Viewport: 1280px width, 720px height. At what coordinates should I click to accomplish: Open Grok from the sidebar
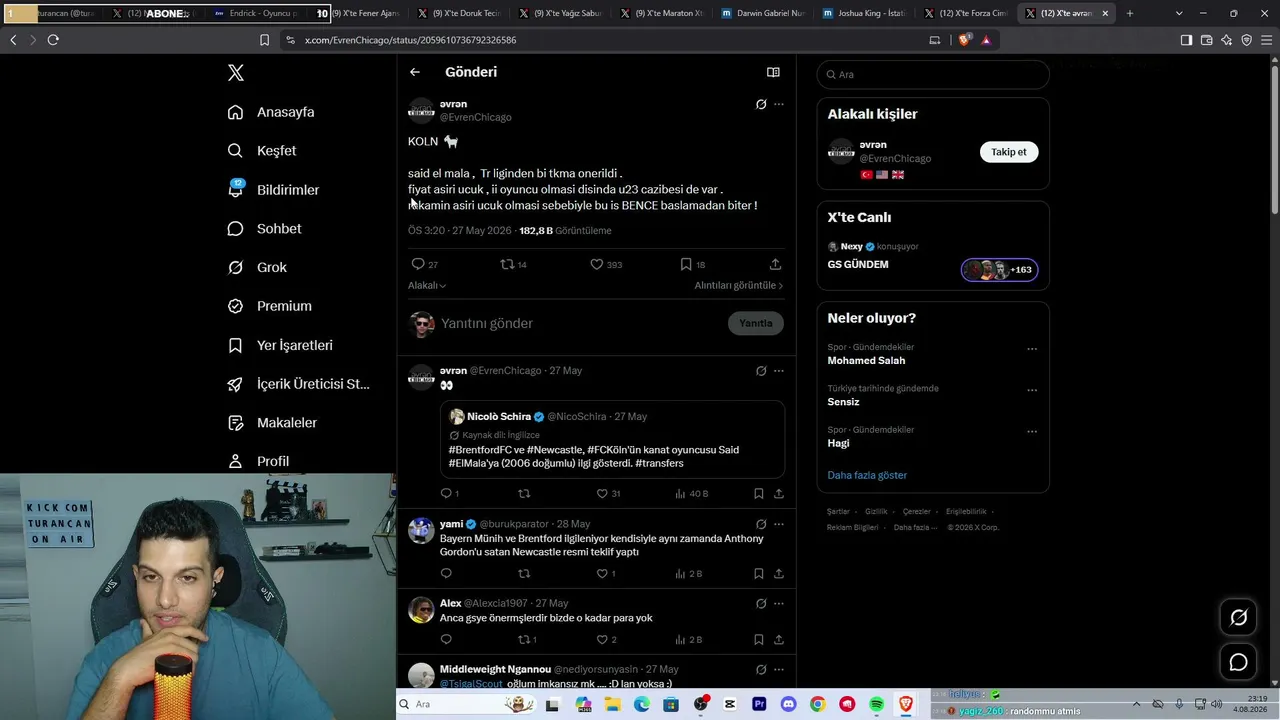[257, 268]
